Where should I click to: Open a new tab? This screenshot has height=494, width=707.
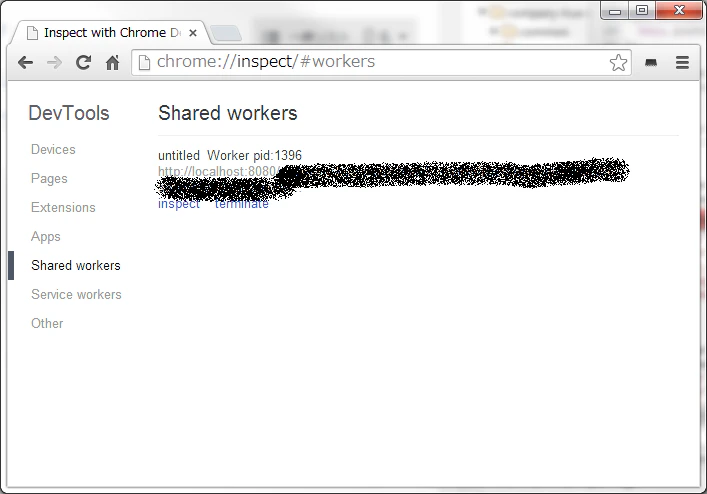226,33
